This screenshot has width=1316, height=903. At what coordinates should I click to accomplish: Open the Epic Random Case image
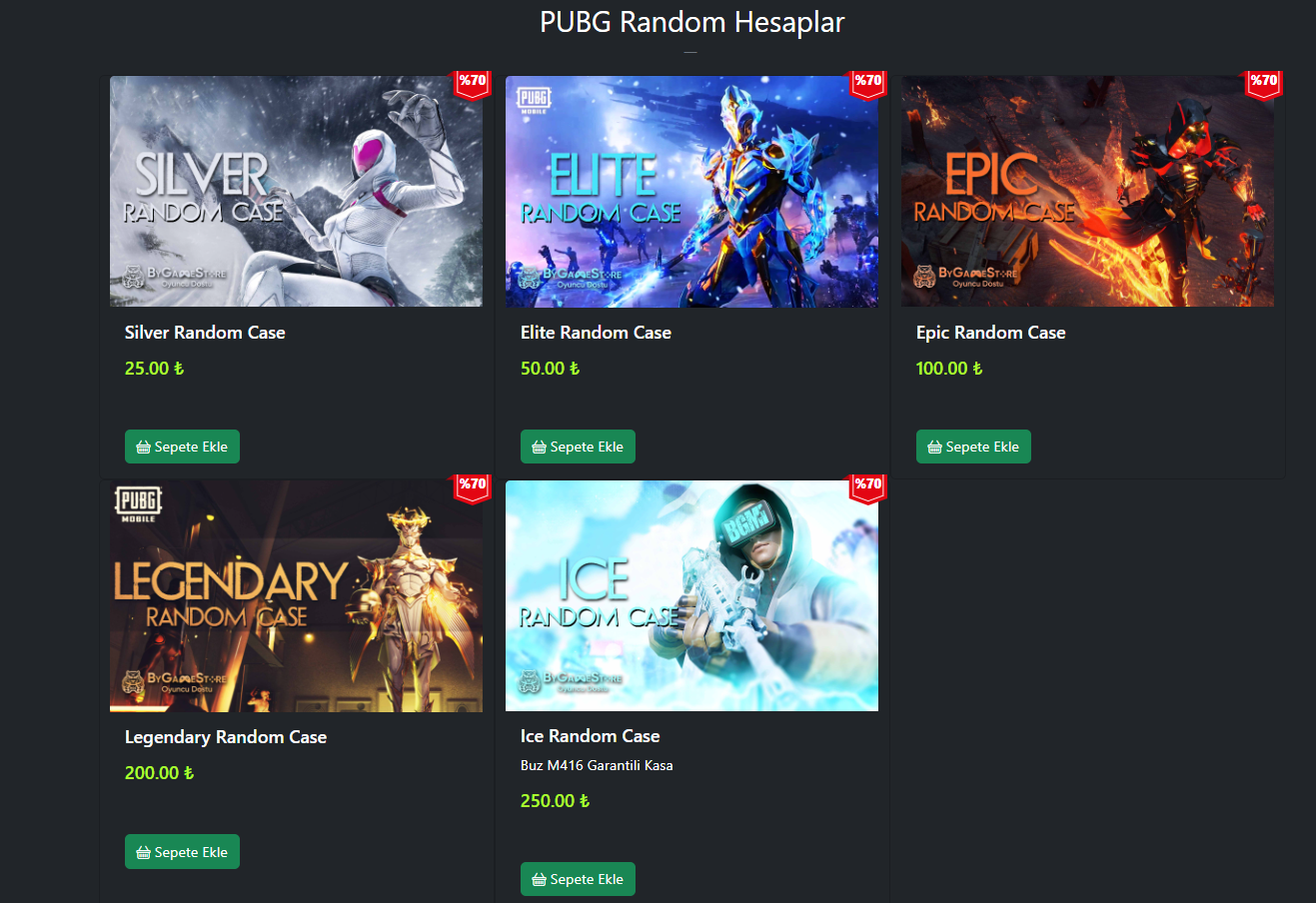pyautogui.click(x=1087, y=192)
